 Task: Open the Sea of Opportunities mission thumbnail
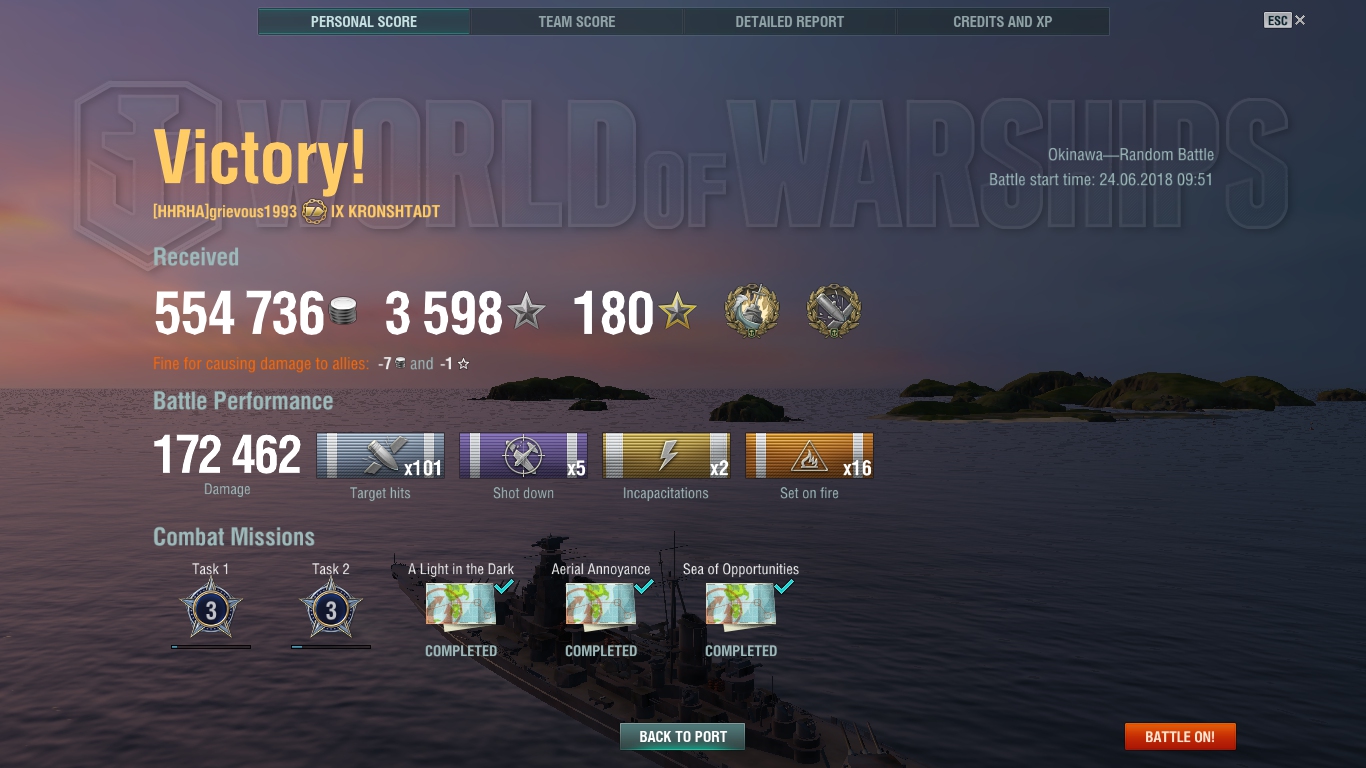(x=741, y=604)
